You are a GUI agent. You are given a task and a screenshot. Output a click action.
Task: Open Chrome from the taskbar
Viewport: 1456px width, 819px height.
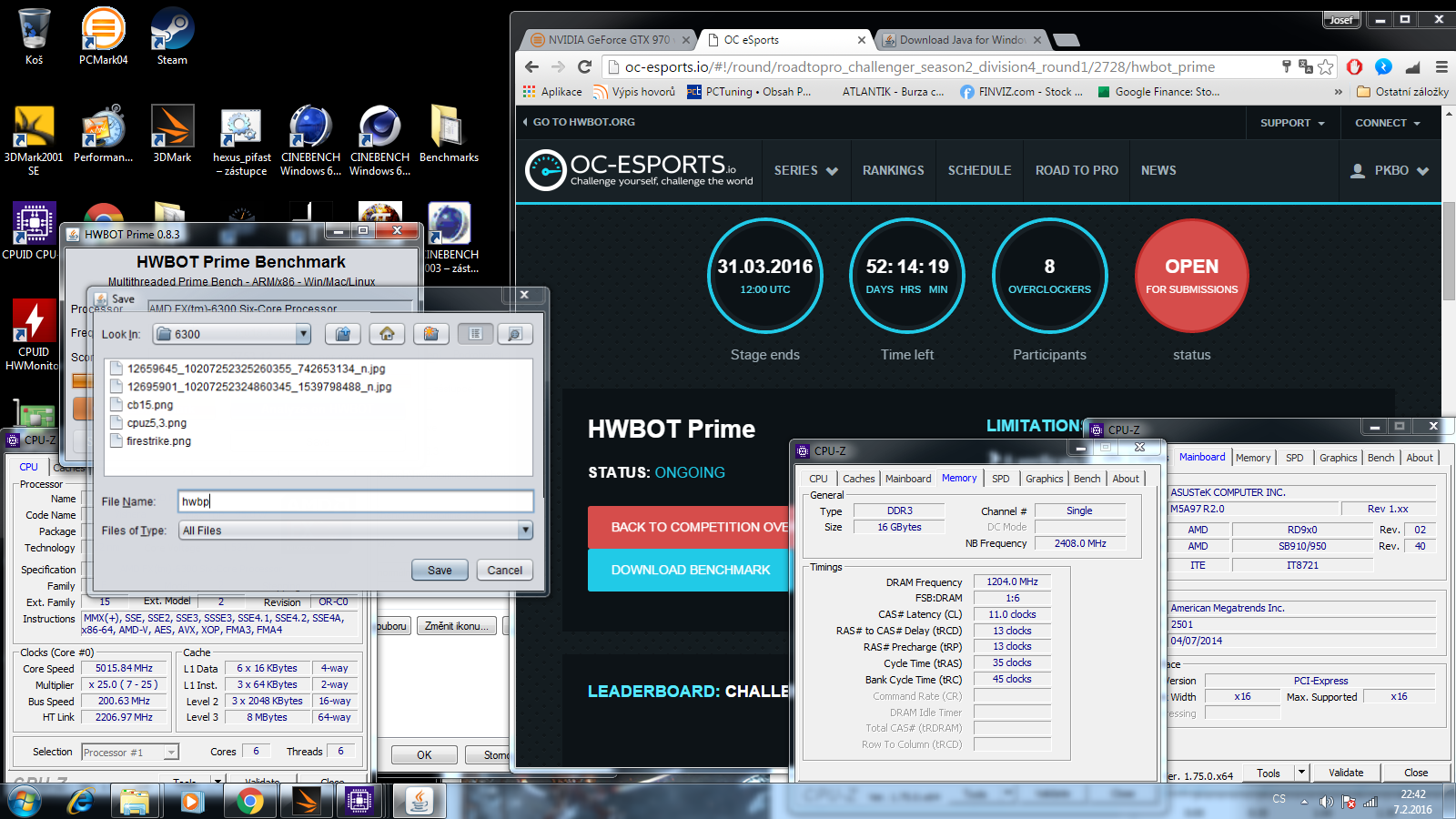[249, 802]
